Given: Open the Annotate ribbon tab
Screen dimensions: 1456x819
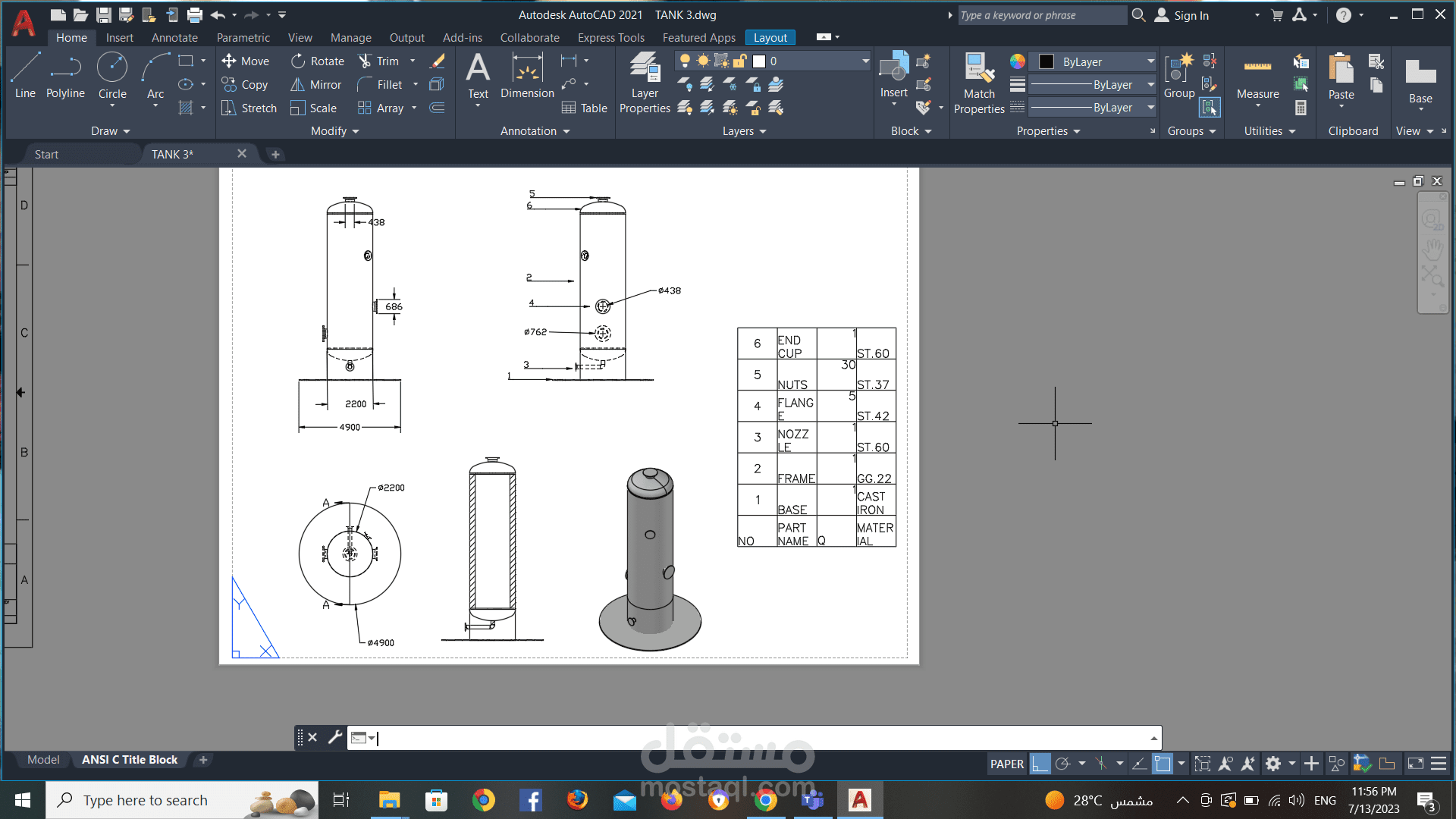Looking at the screenshot, I should 174,38.
